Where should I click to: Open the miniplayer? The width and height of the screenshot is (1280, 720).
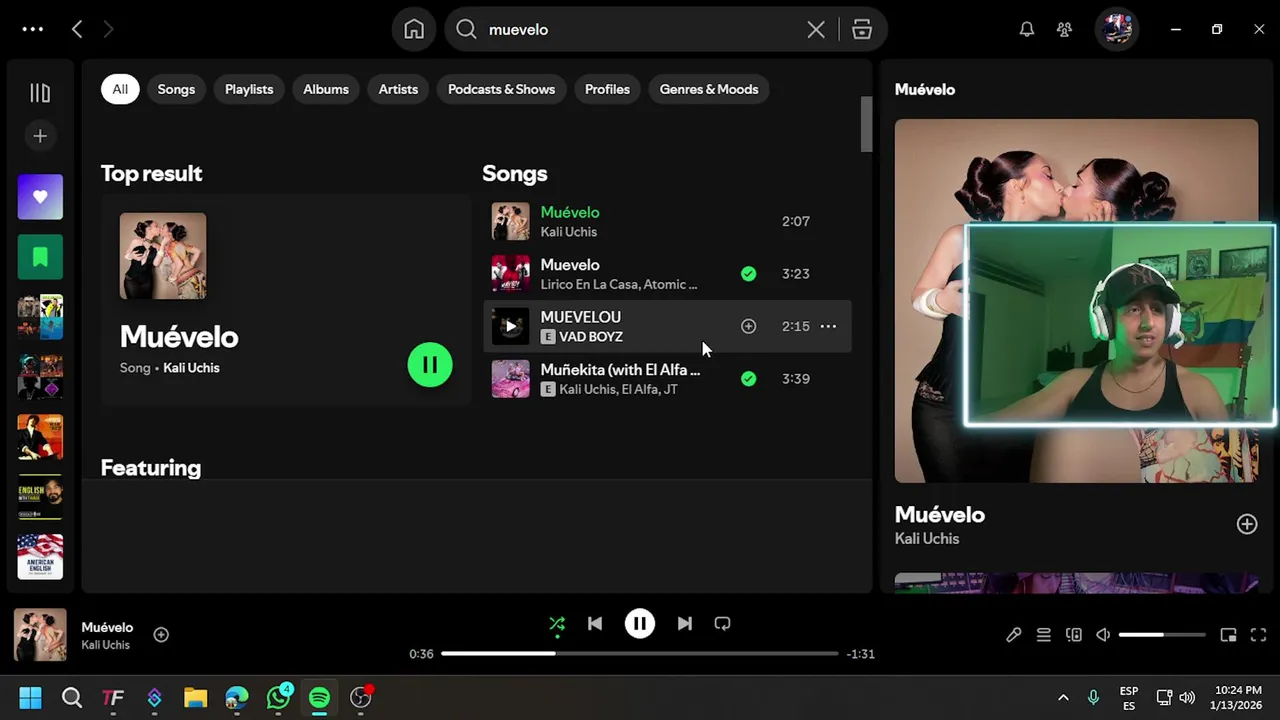point(1228,635)
